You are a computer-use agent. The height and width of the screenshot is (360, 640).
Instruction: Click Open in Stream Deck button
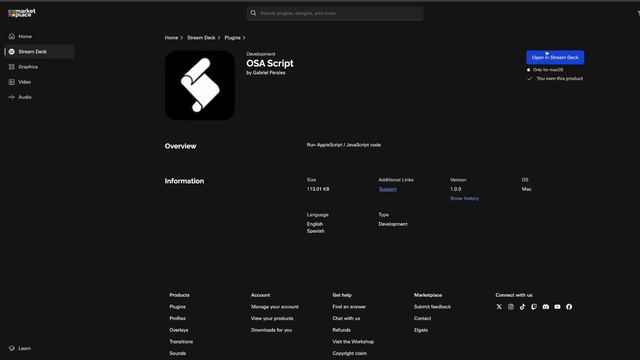tap(555, 57)
